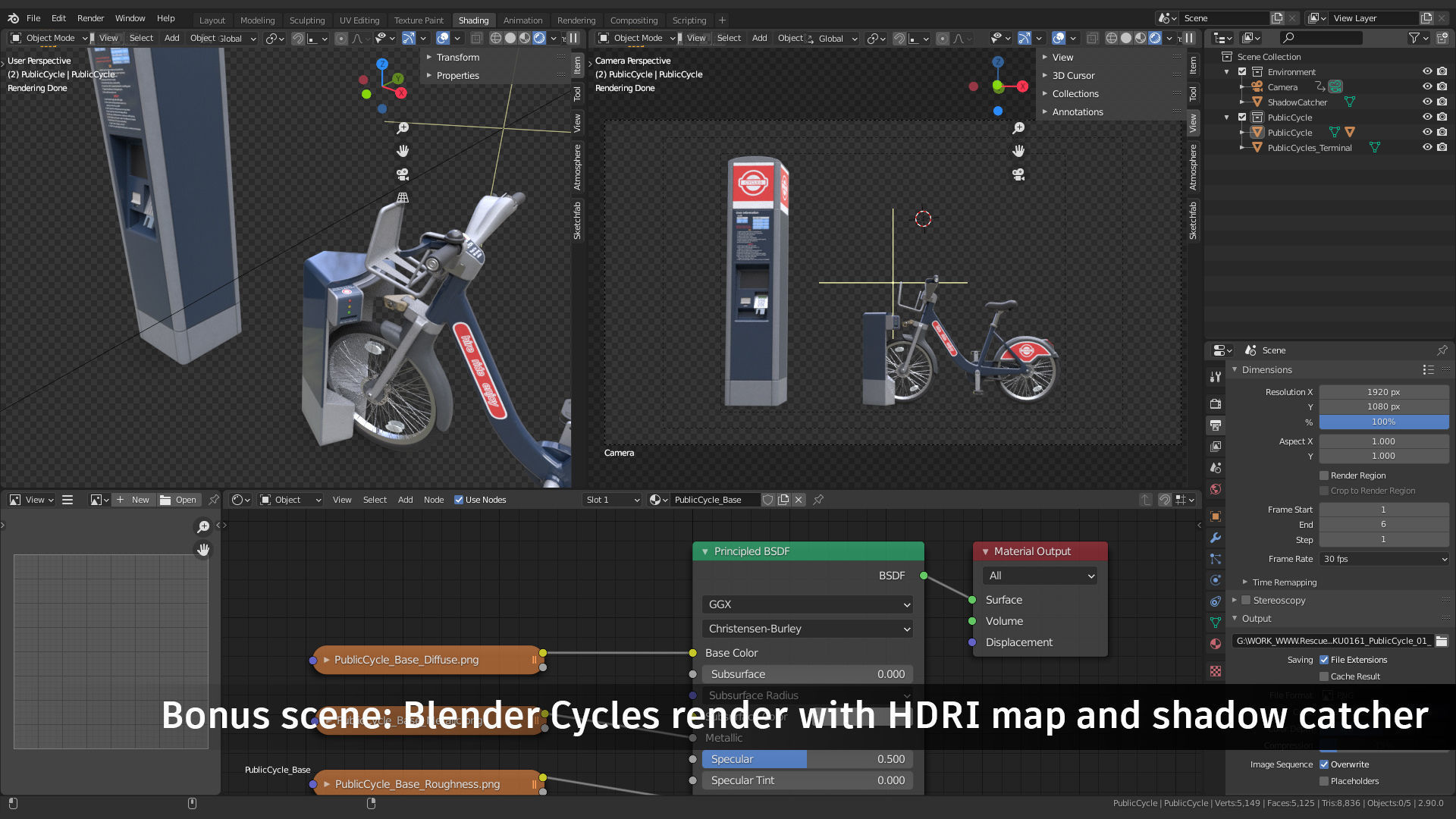Adjust the Subsurface value slider
The image size is (1456, 819).
pos(808,674)
